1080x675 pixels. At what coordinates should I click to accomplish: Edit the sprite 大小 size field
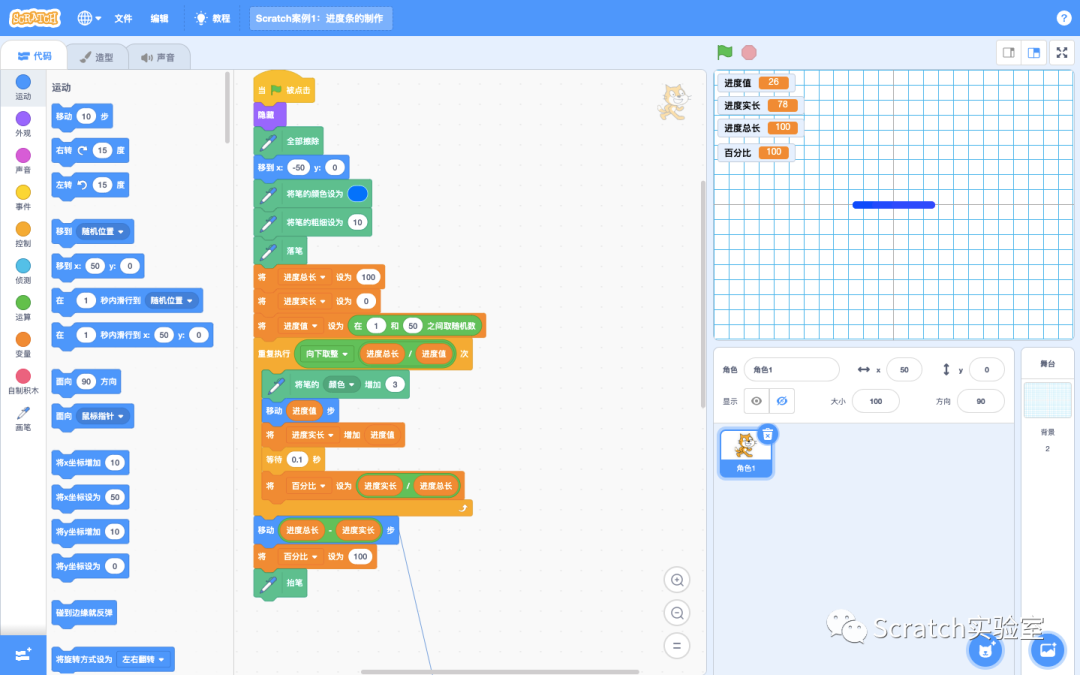(x=875, y=401)
